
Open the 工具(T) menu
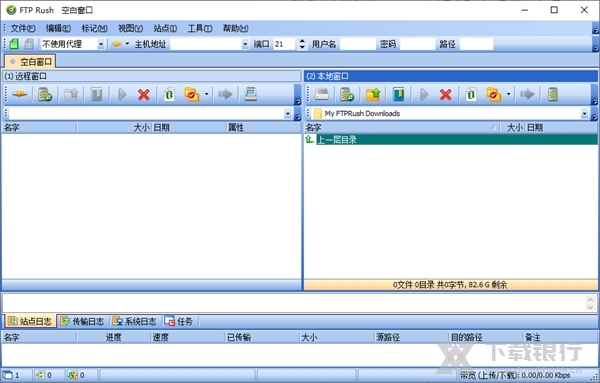click(x=200, y=28)
